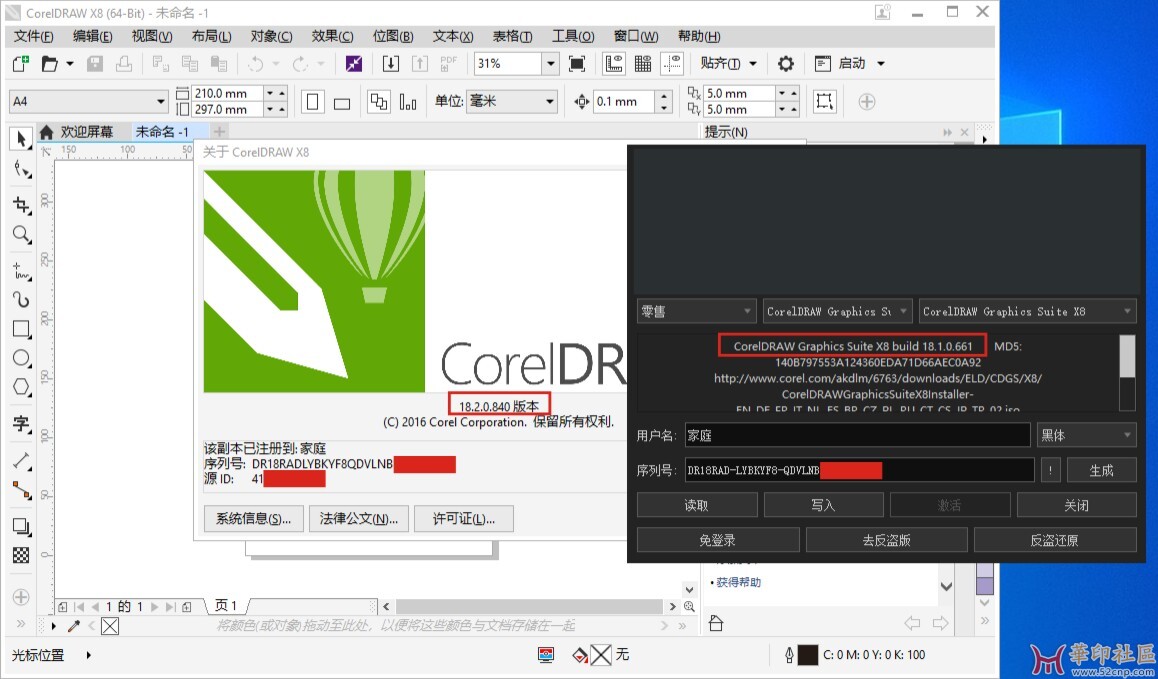Click the 读取 button in keygen
1158x679 pixels.
[x=696, y=505]
